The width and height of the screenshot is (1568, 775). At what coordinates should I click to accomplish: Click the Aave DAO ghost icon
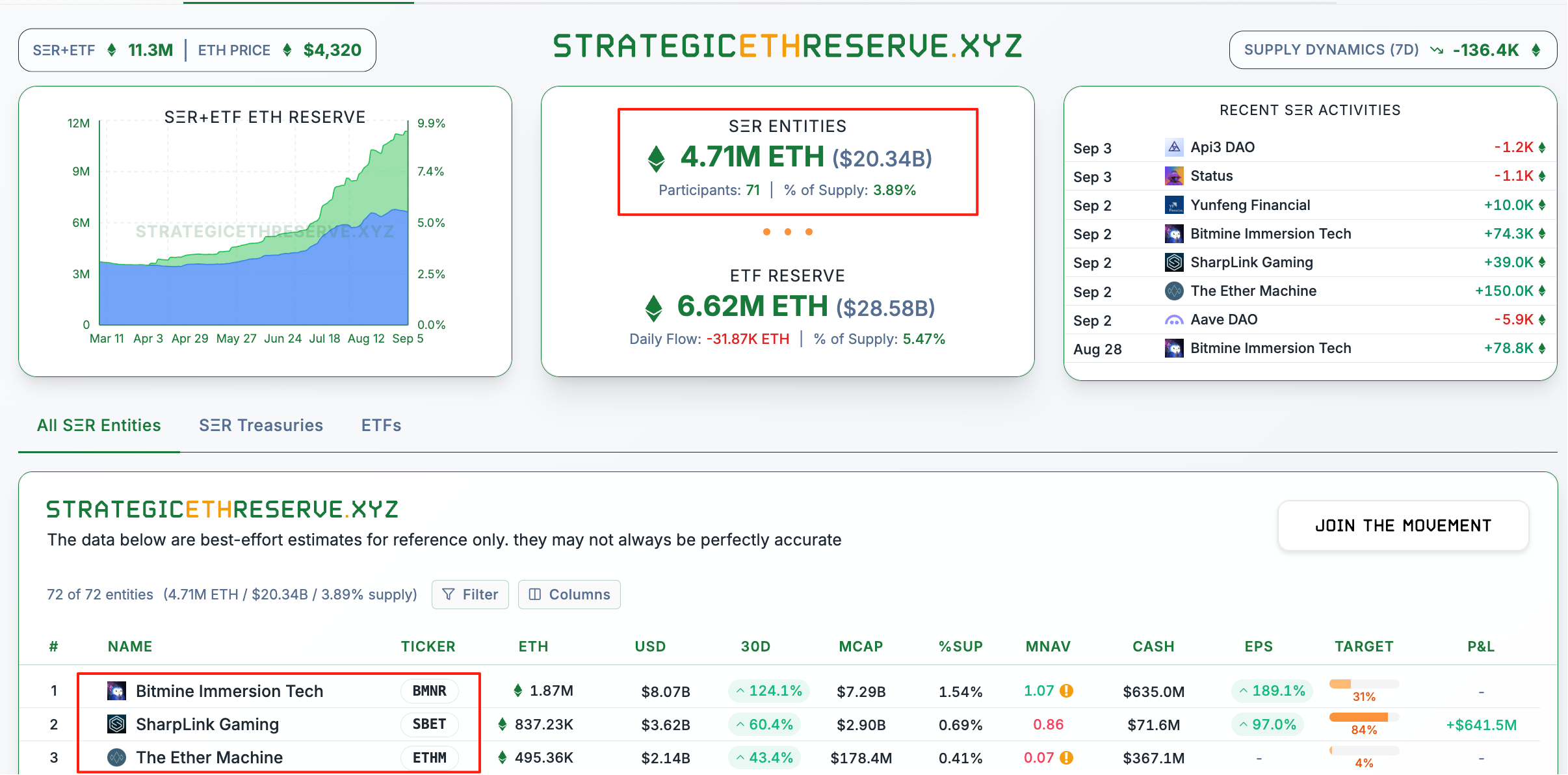[1173, 320]
